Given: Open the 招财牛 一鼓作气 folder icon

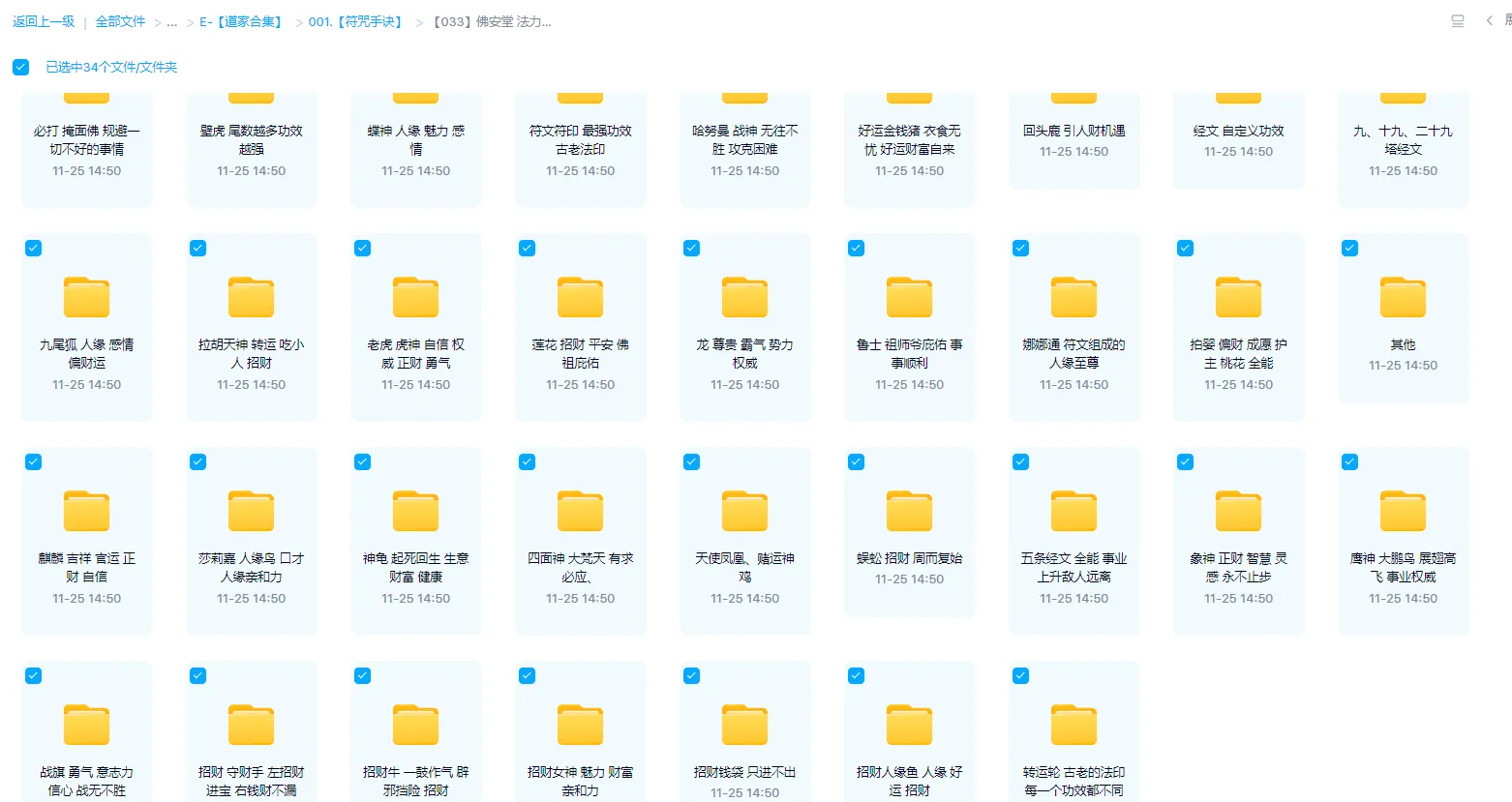Looking at the screenshot, I should pyautogui.click(x=416, y=725).
